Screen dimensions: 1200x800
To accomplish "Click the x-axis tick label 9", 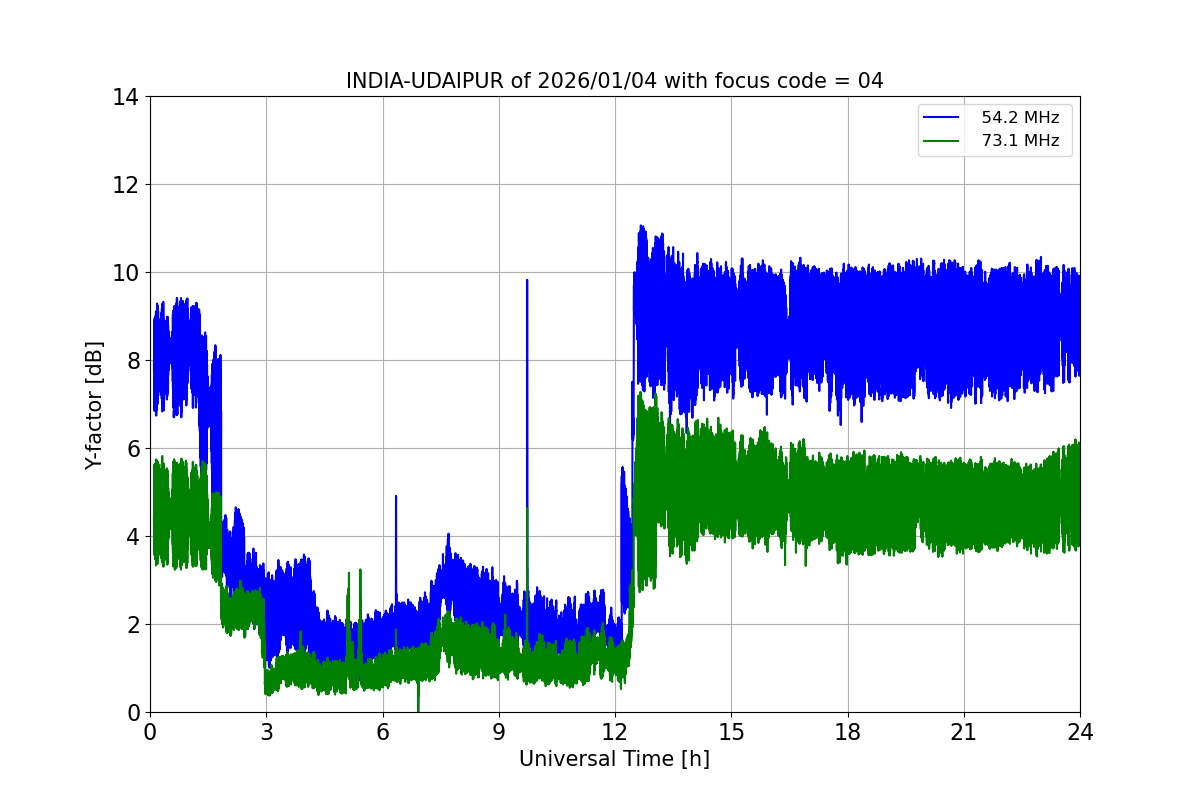I will click(499, 732).
